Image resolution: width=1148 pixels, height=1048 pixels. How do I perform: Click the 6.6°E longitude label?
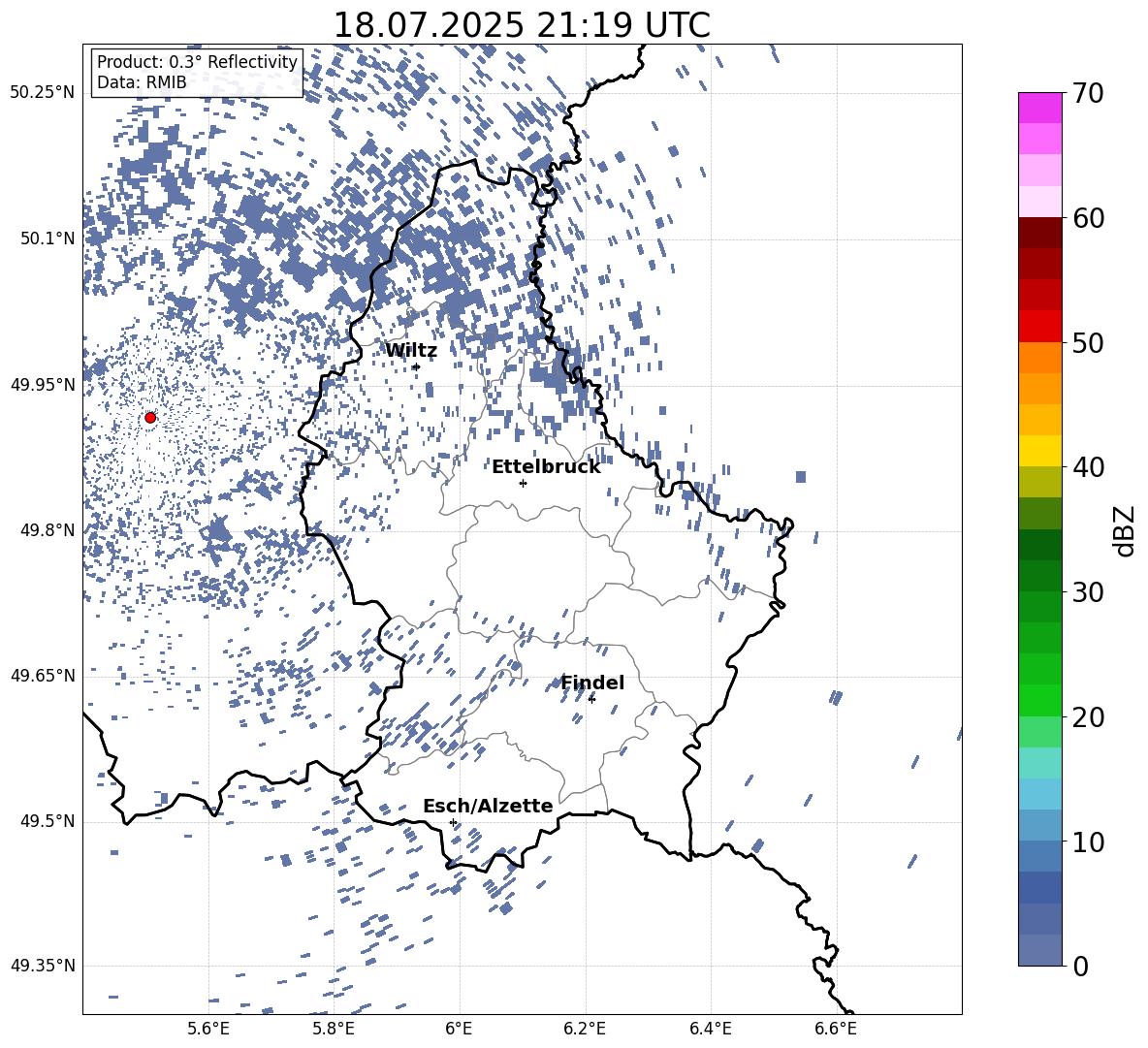click(x=836, y=1029)
